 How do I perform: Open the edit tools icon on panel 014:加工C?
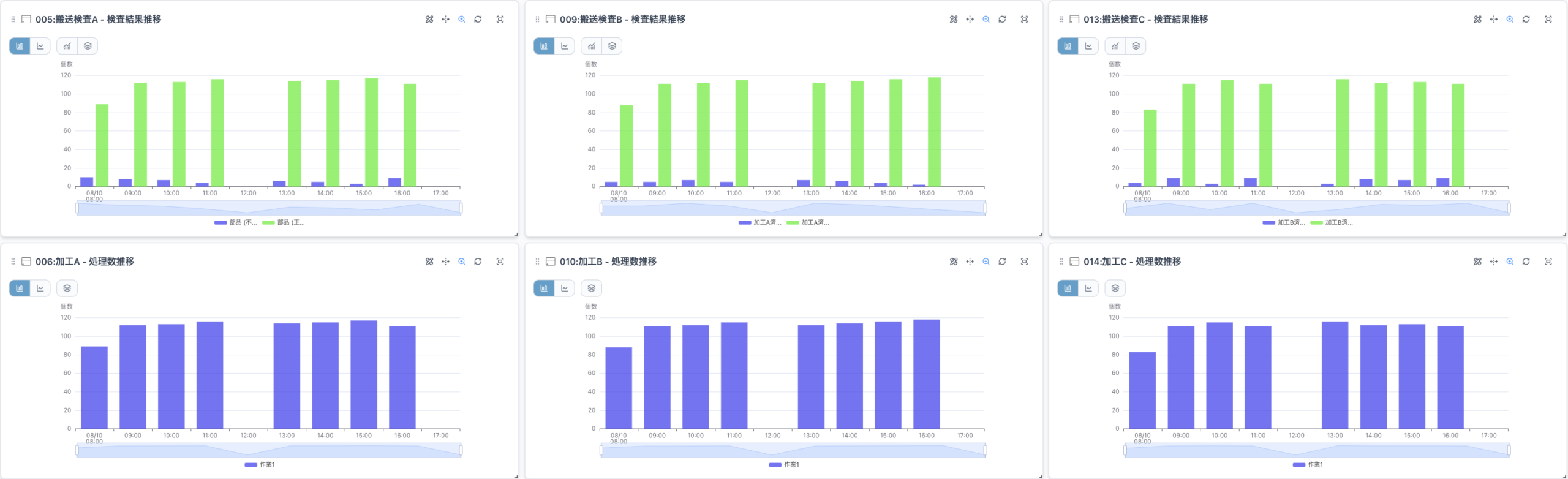point(1478,262)
